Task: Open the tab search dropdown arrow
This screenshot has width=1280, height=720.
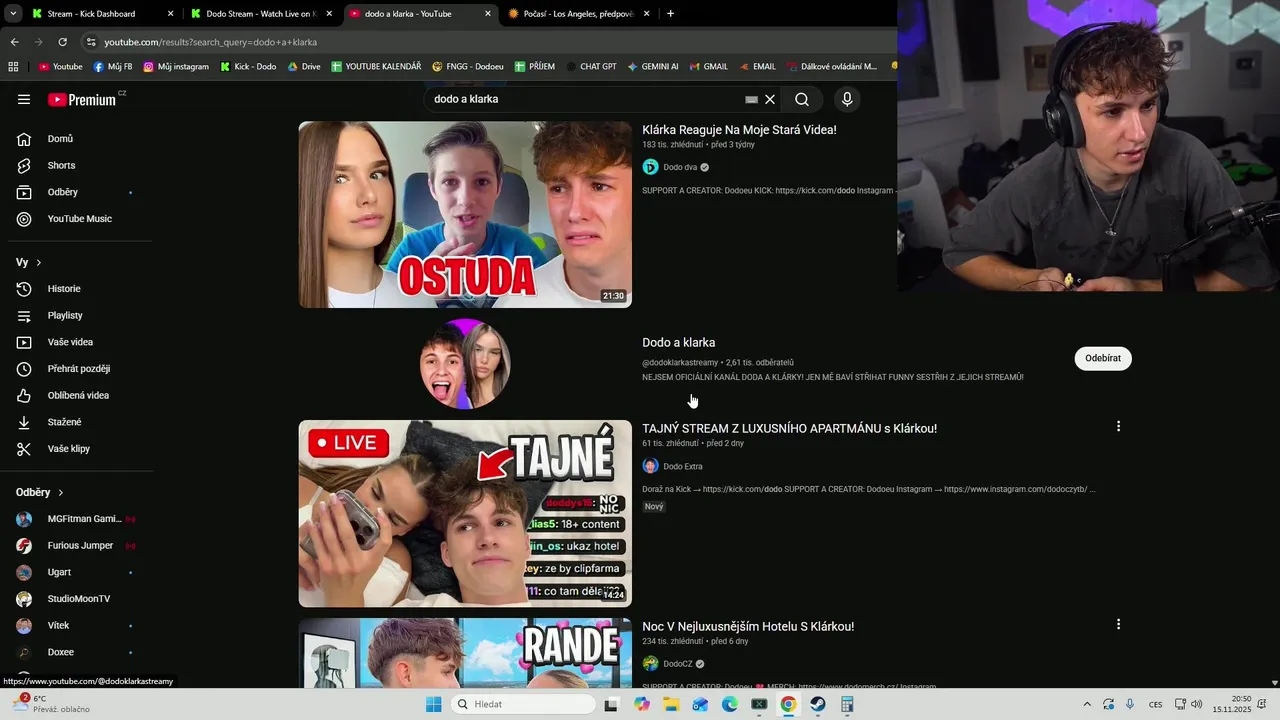Action: tap(13, 14)
